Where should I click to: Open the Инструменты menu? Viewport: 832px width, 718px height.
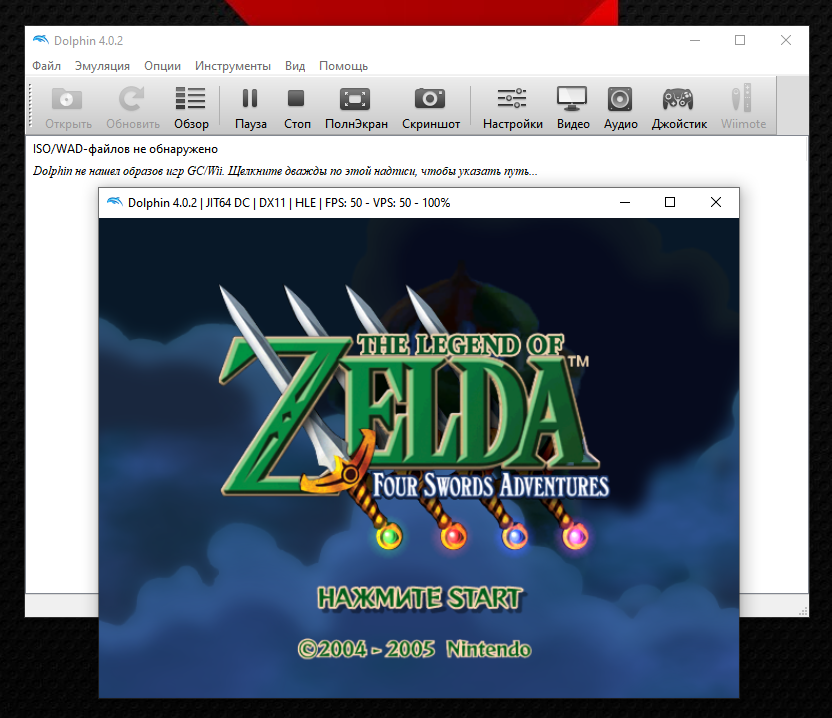point(232,66)
